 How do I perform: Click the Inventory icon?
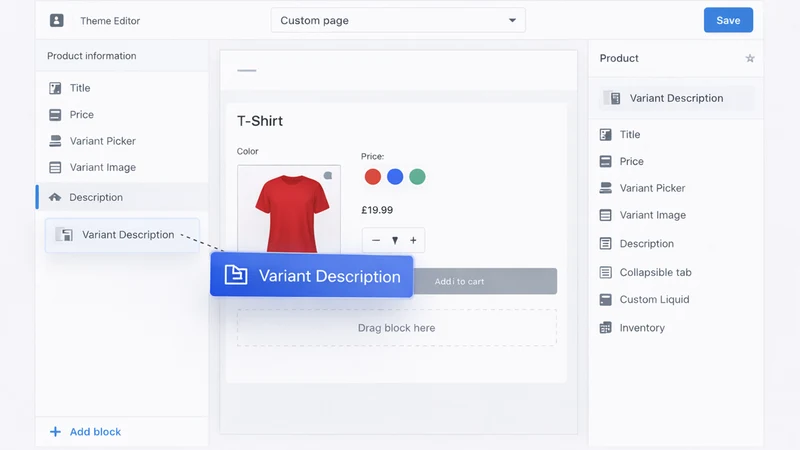tap(606, 328)
